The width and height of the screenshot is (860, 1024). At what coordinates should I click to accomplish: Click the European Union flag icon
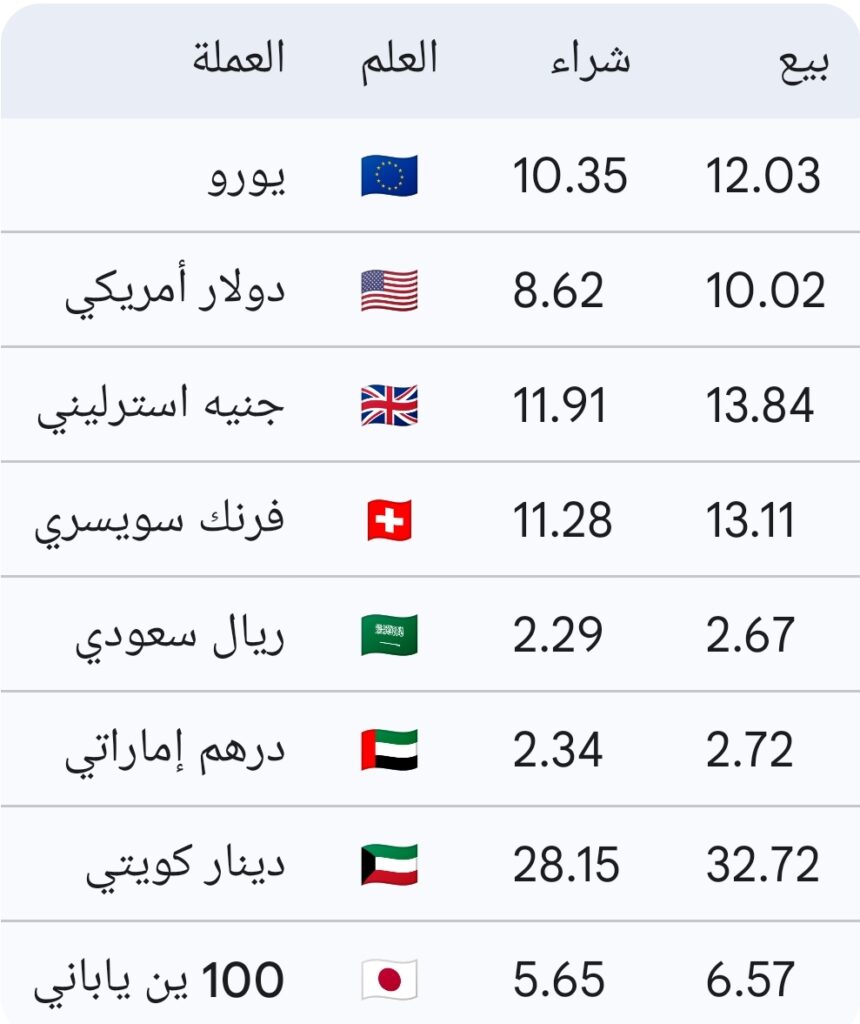pos(389,176)
